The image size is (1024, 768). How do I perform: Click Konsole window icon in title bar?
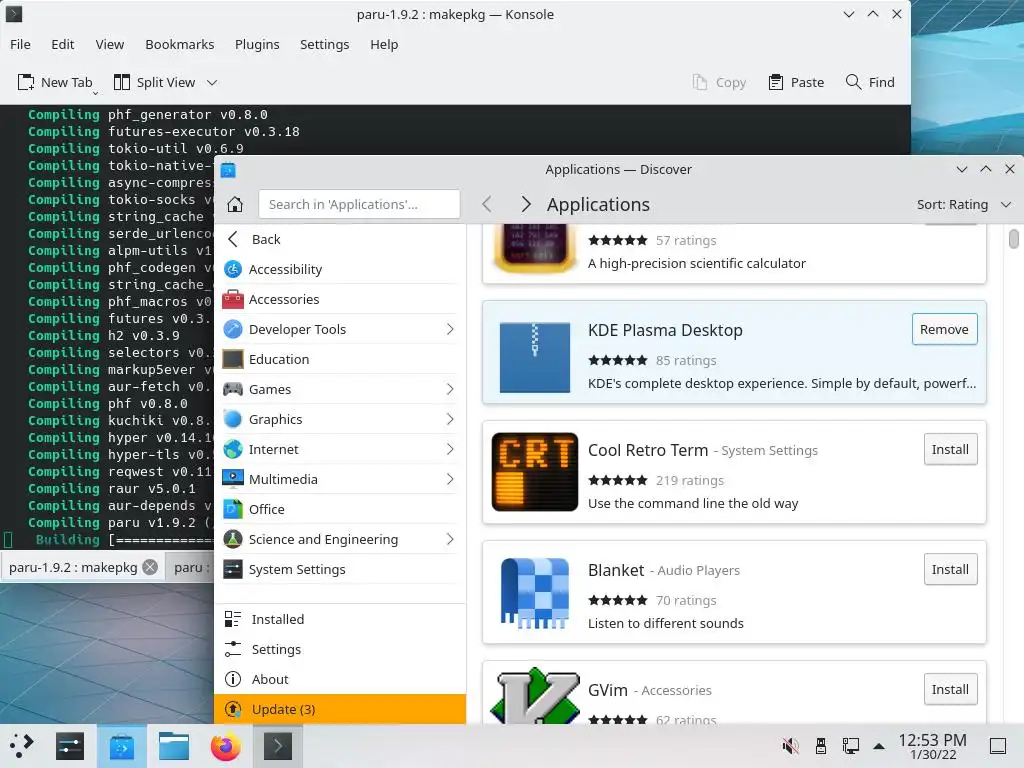tap(14, 14)
